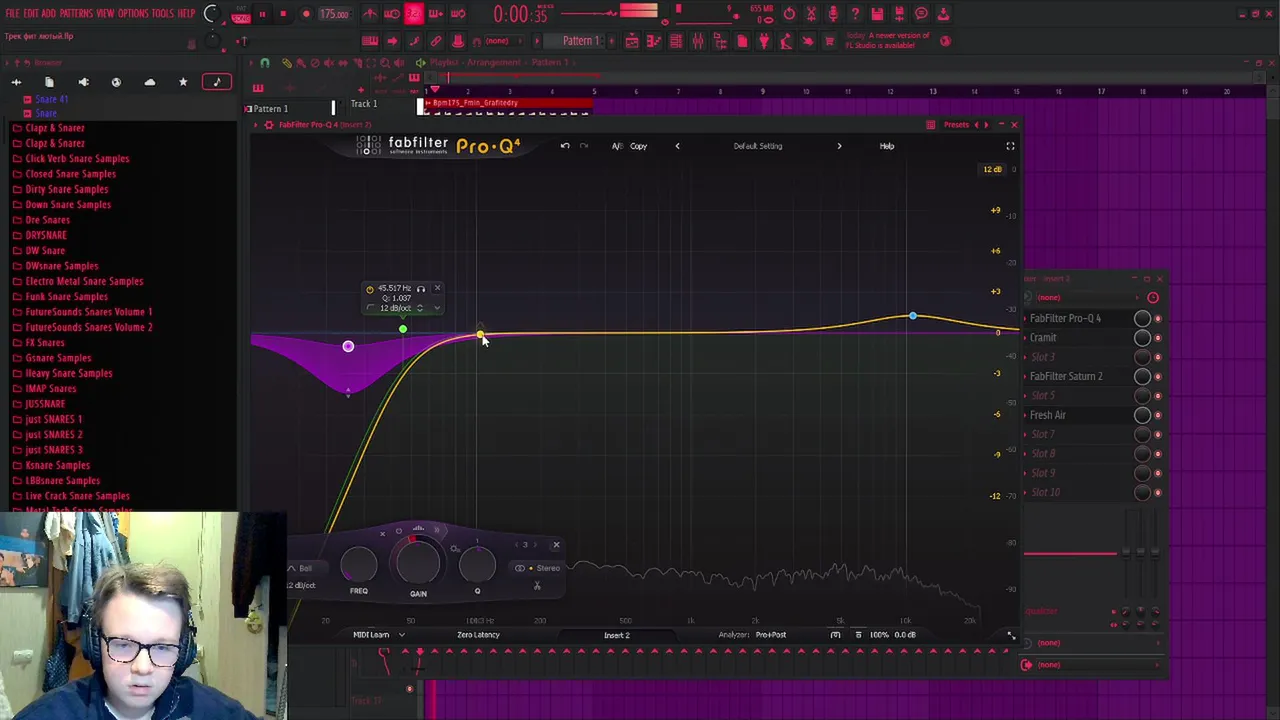The height and width of the screenshot is (720, 1280).
Task: Go to previous preset in Pro-Q
Action: [677, 146]
